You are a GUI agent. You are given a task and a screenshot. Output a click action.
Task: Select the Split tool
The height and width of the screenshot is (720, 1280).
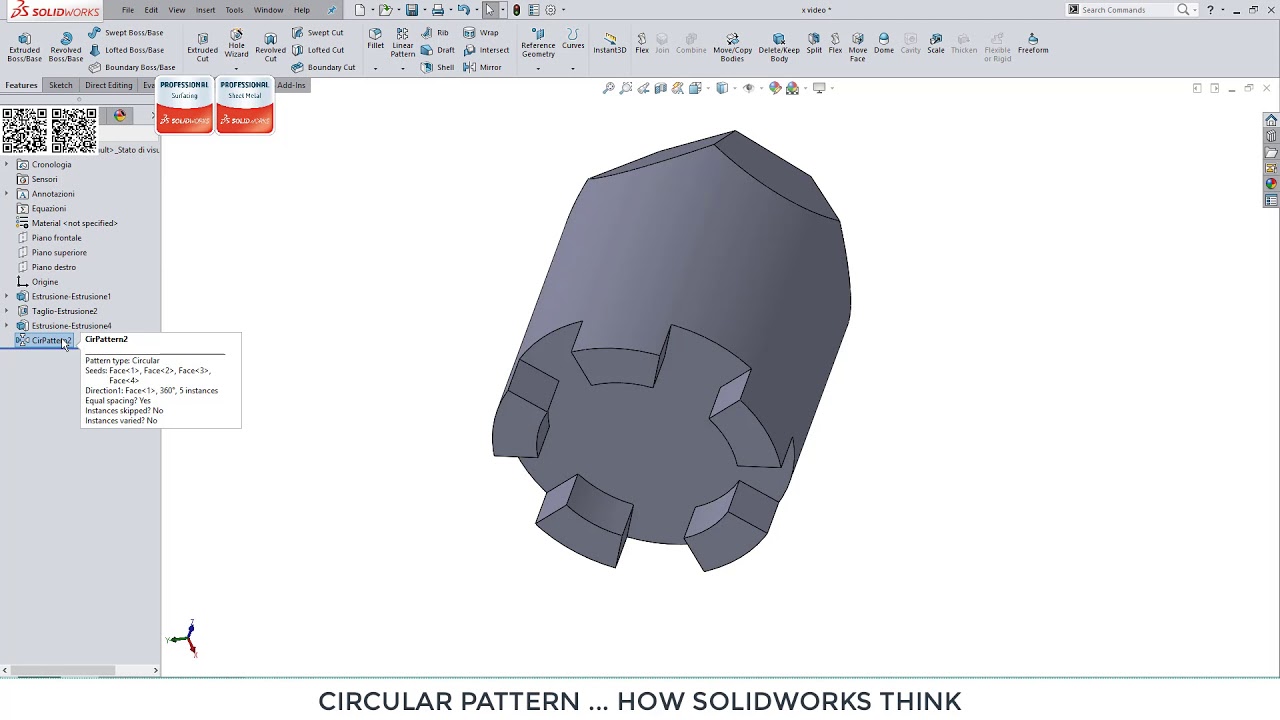(x=814, y=43)
